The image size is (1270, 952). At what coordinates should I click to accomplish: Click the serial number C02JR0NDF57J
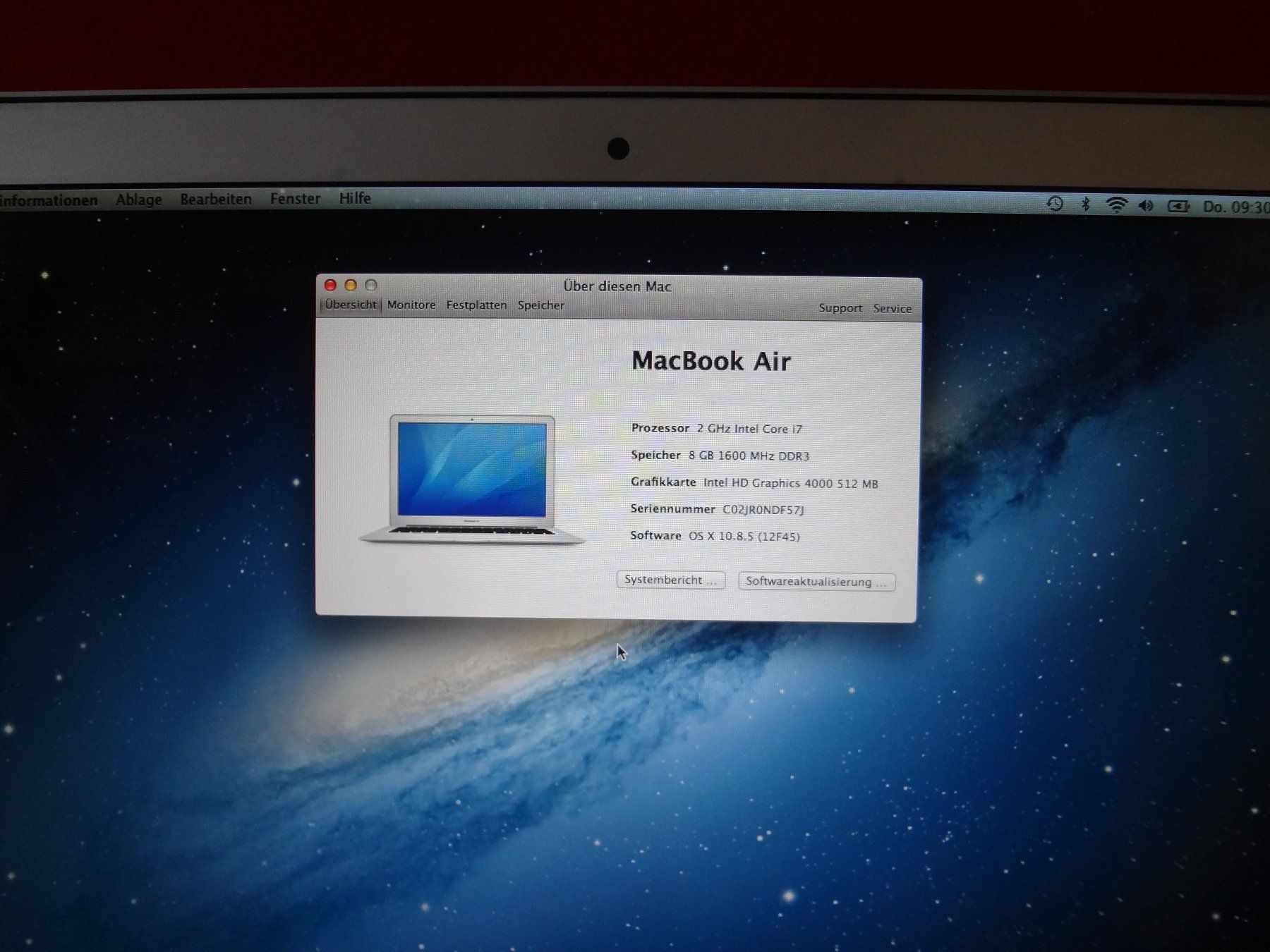tap(763, 509)
